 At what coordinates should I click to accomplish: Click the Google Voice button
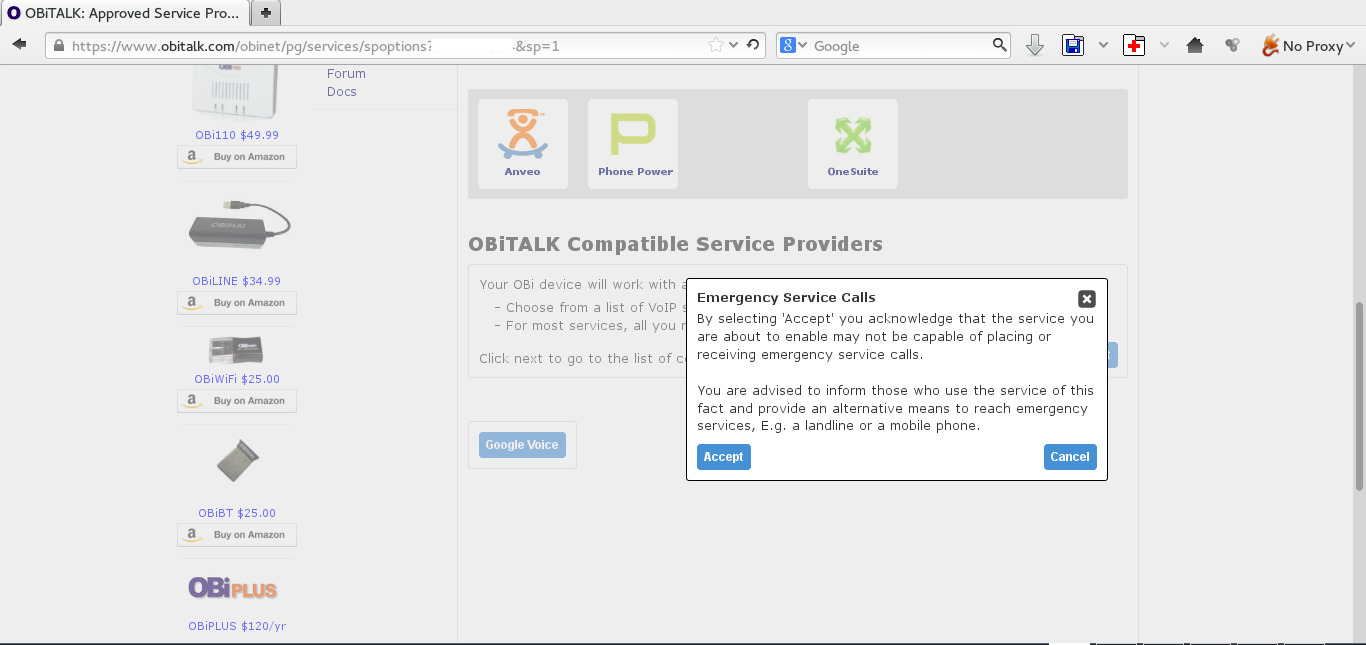(522, 445)
